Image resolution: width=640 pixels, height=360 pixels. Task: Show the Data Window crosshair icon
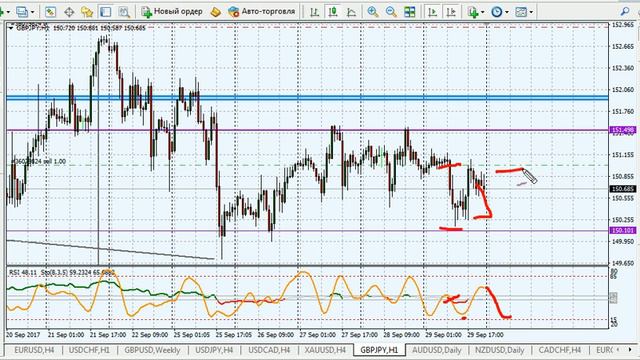[x=69, y=12]
